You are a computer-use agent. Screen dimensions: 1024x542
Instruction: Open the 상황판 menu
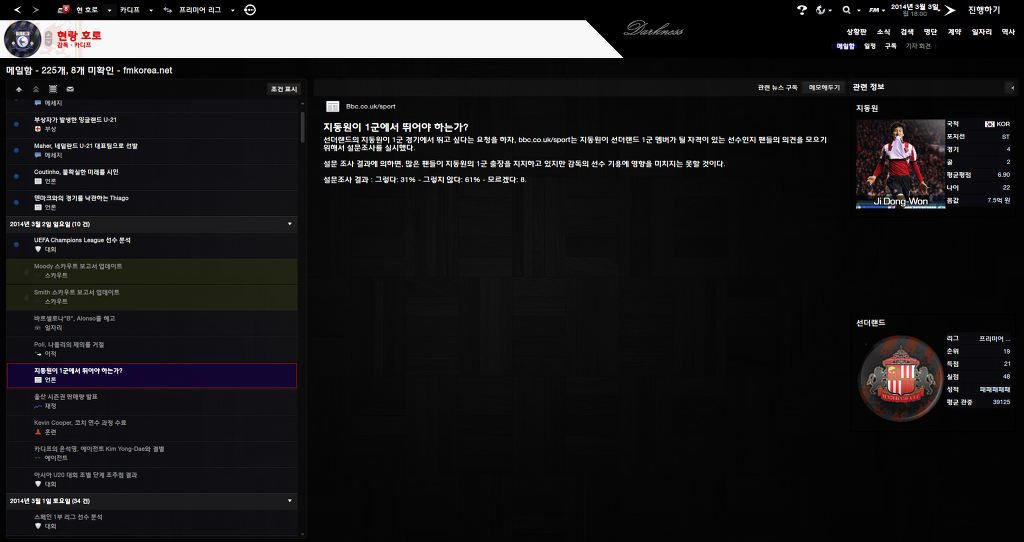[x=856, y=31]
